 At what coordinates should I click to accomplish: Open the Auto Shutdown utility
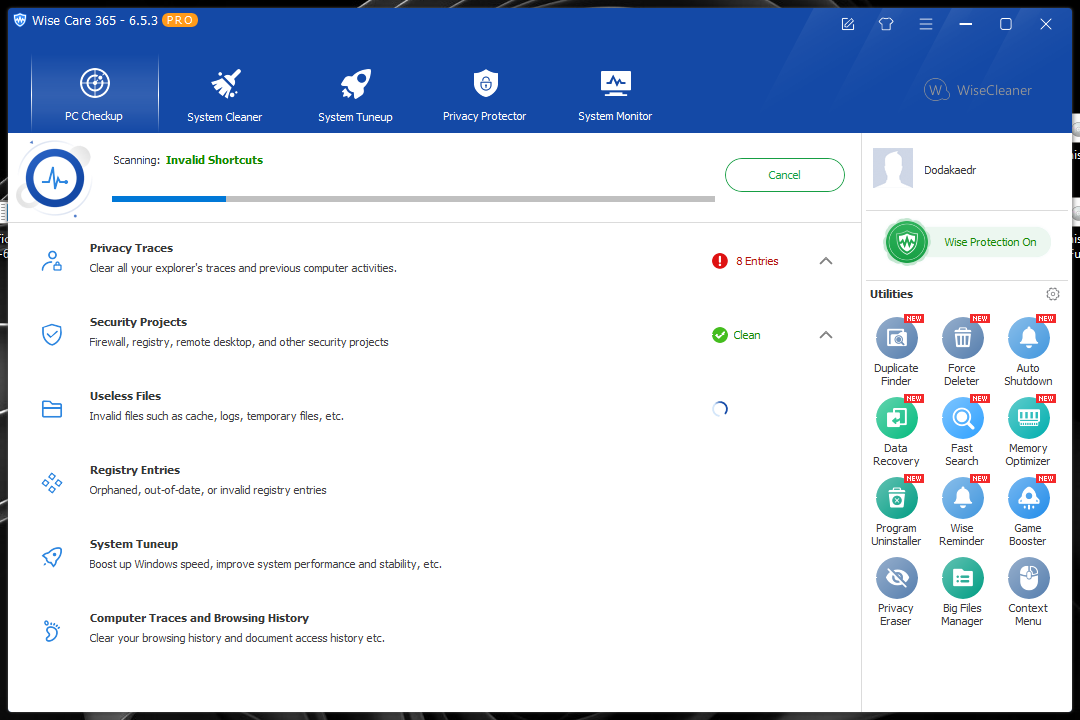[1028, 351]
